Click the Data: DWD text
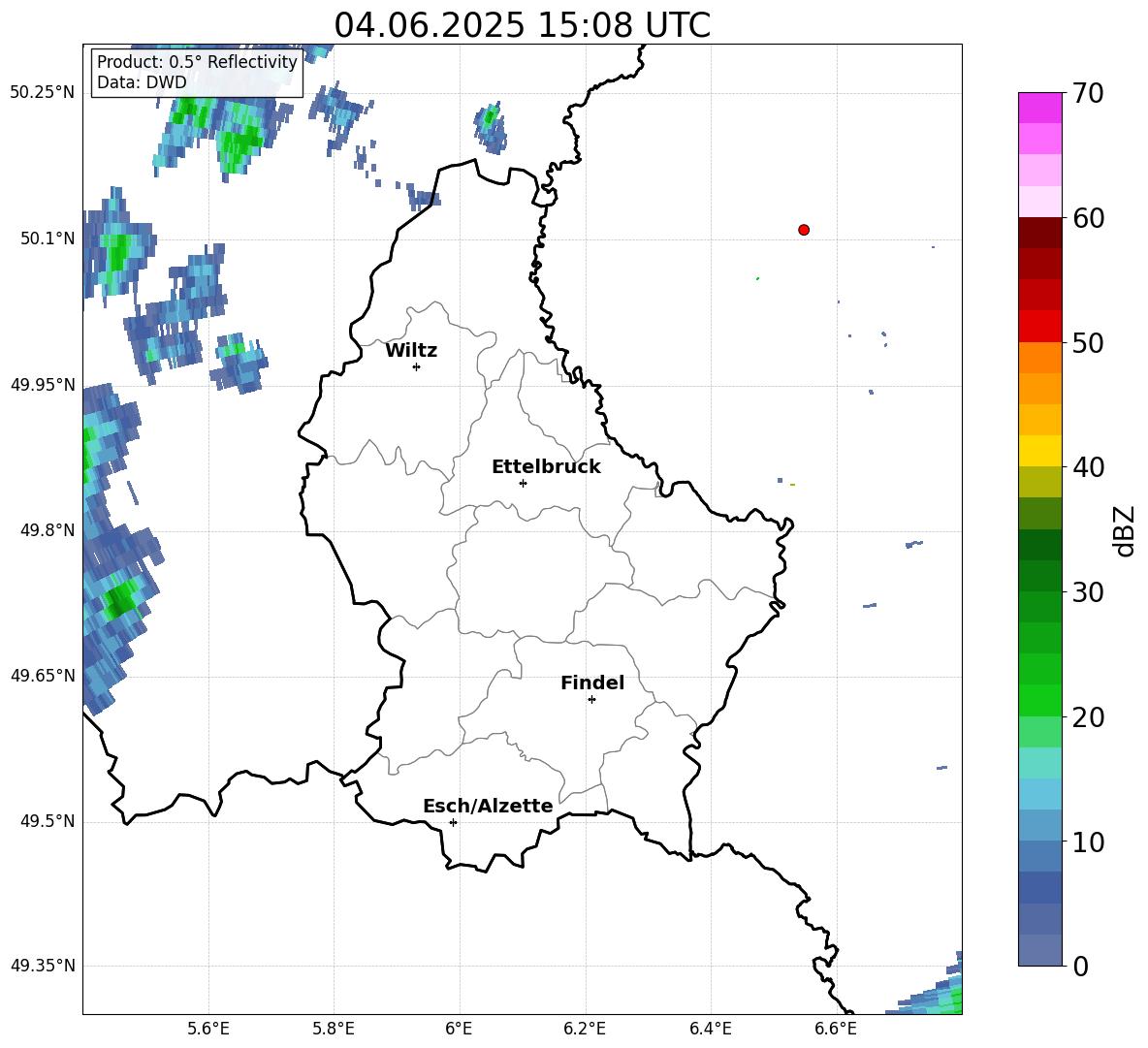This screenshot has width=1148, height=1048. (x=142, y=82)
